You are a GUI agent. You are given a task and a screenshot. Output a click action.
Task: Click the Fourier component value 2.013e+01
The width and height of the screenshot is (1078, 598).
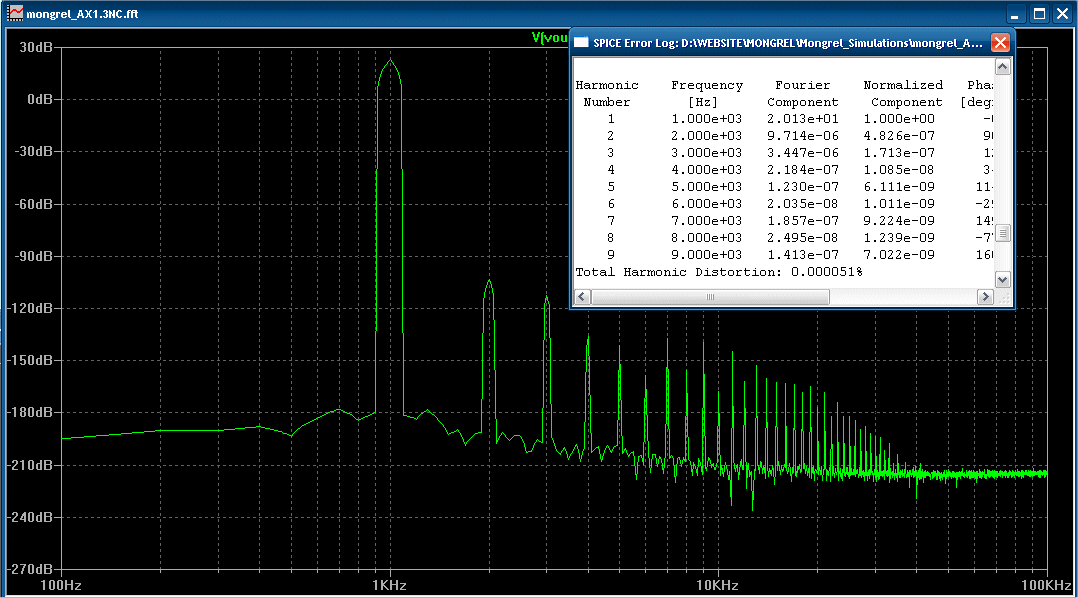tap(803, 119)
